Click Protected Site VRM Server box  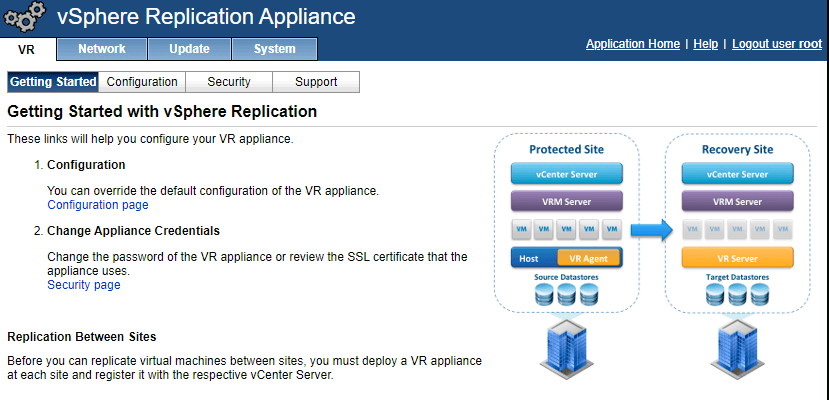(567, 201)
